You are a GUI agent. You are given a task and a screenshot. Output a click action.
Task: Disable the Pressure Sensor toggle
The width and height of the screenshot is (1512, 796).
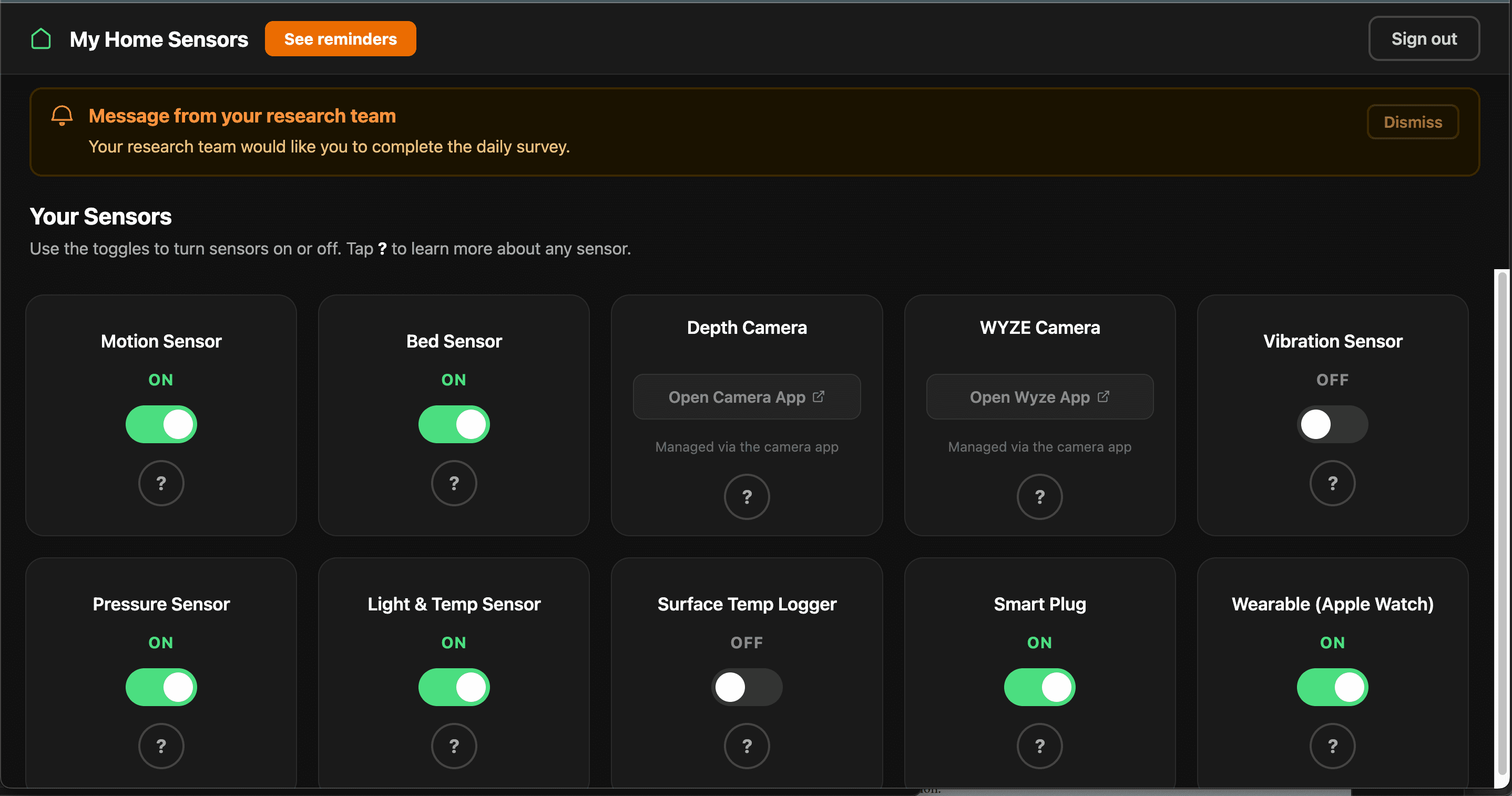(x=161, y=687)
